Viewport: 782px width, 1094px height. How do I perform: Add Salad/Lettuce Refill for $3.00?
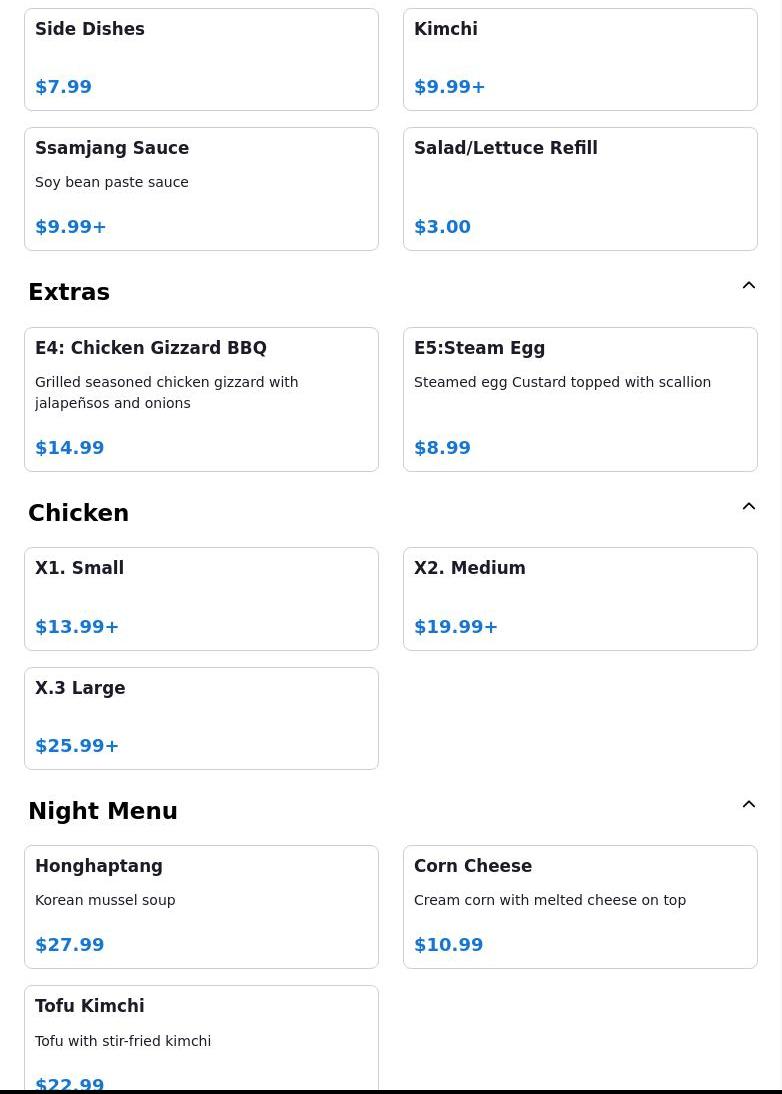(580, 188)
